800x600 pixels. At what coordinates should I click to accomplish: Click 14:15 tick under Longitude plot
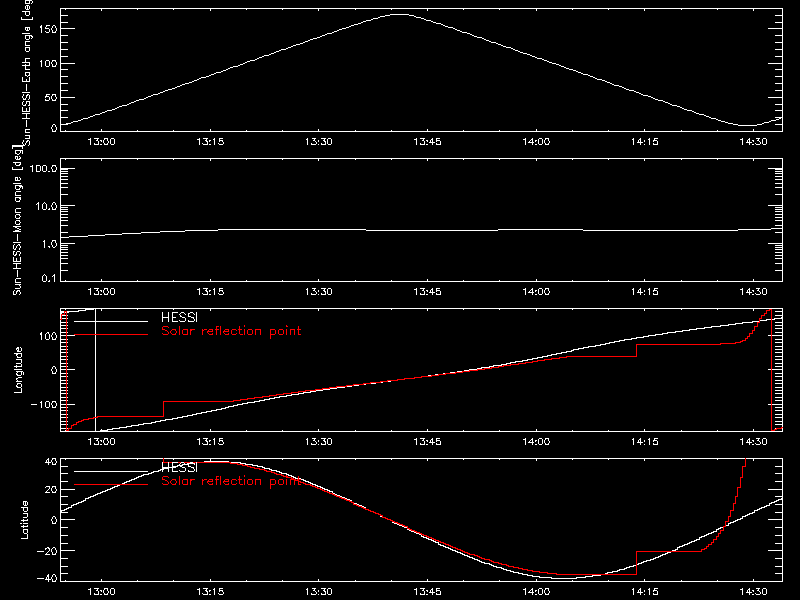645,441
